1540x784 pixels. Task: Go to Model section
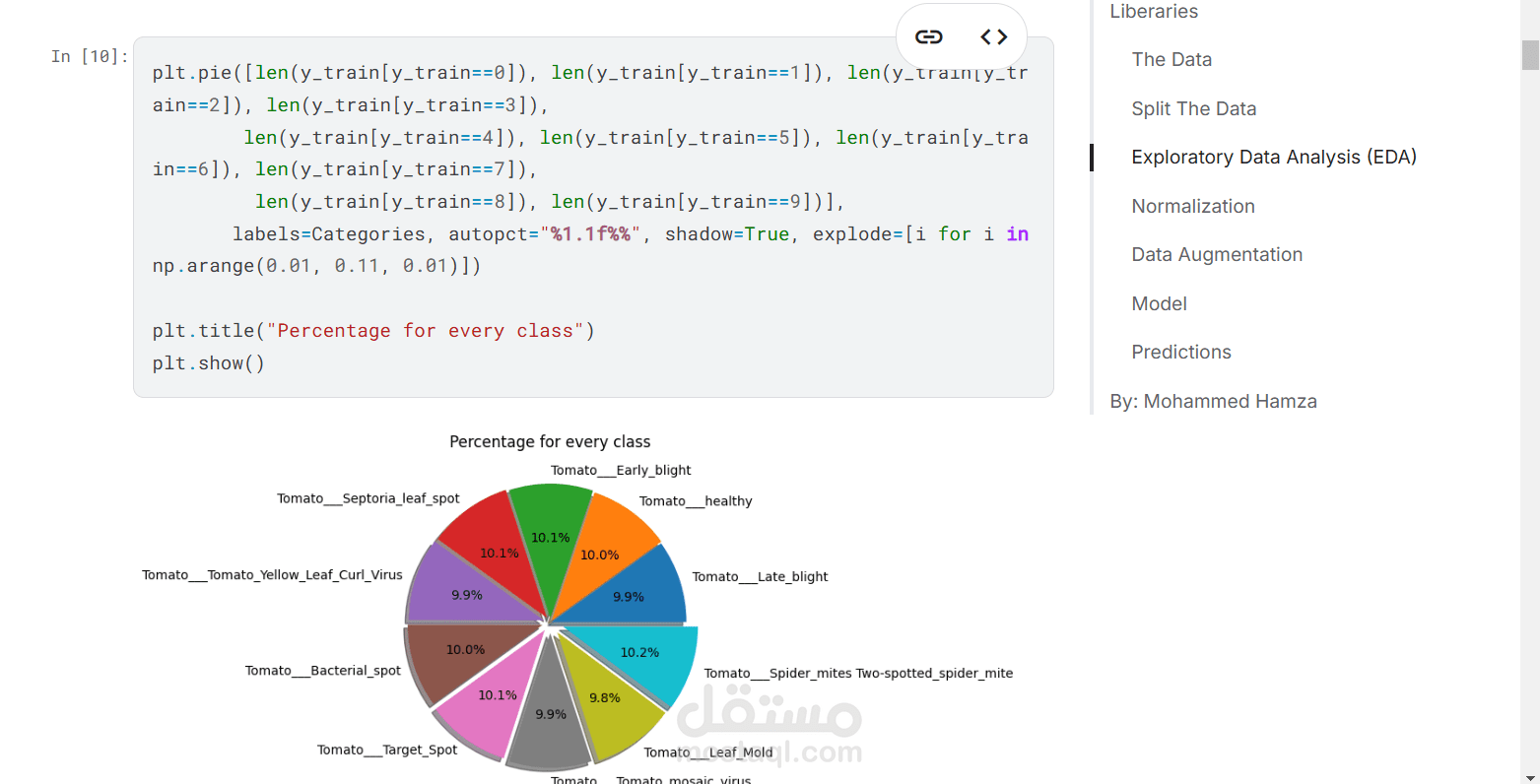point(1159,304)
